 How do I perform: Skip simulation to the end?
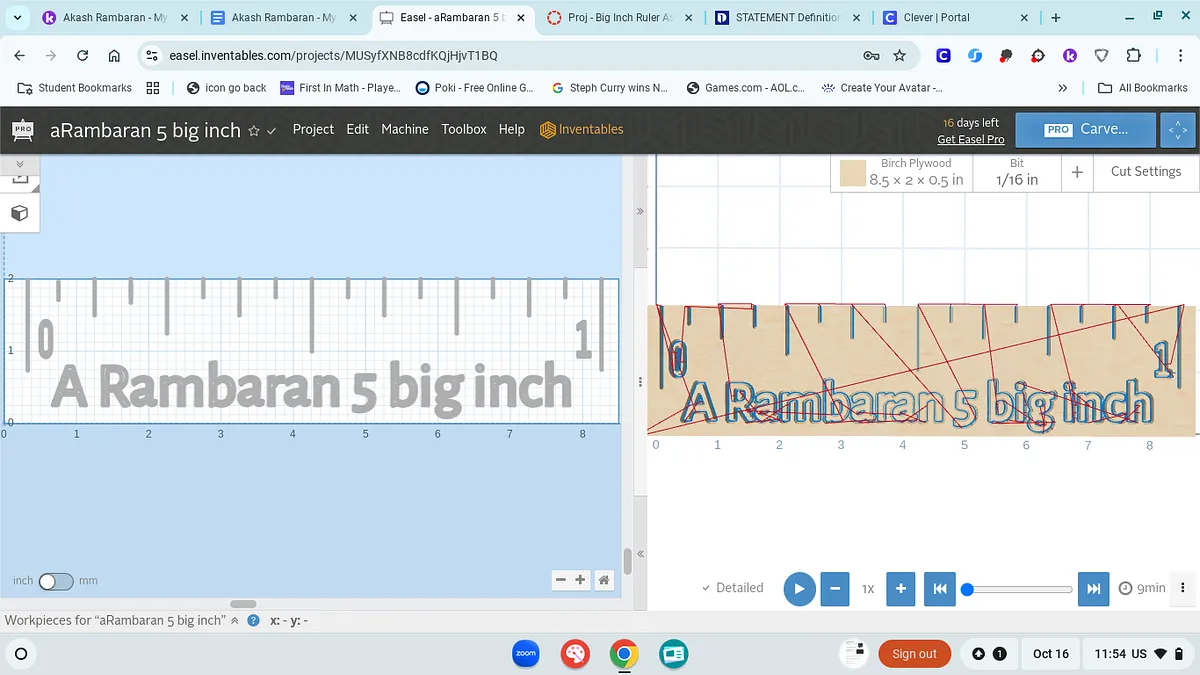(x=1093, y=588)
